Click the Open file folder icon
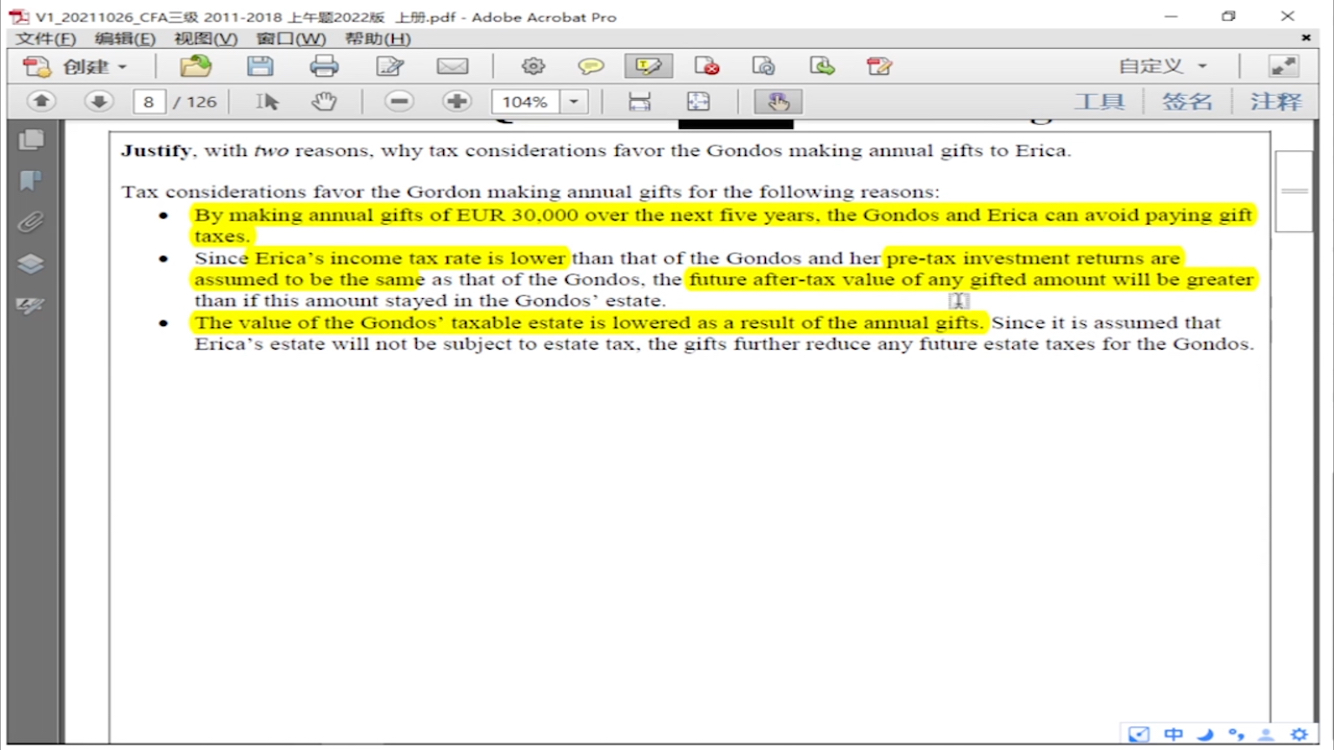The image size is (1334, 750). [x=195, y=67]
